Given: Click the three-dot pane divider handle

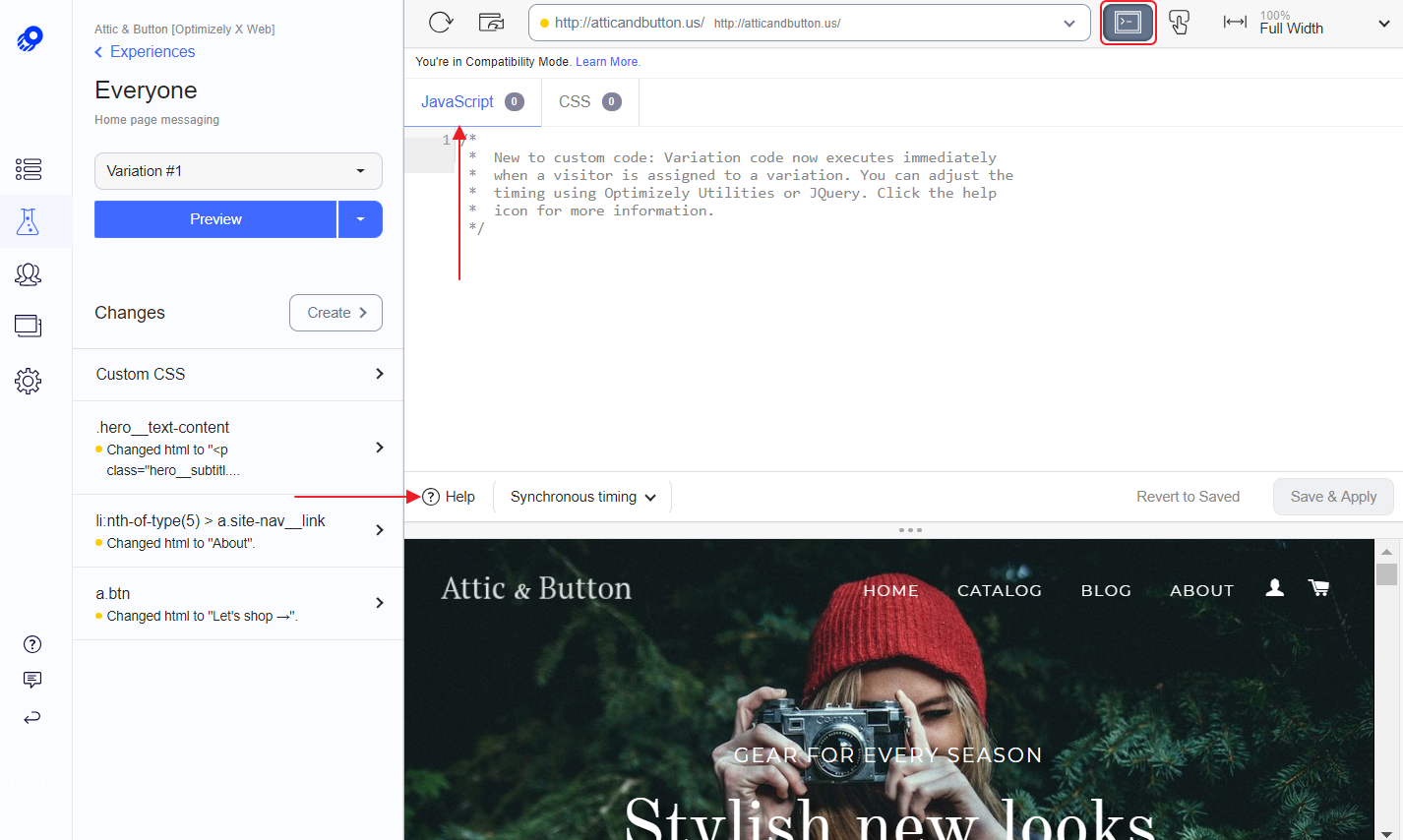Looking at the screenshot, I should (x=910, y=530).
